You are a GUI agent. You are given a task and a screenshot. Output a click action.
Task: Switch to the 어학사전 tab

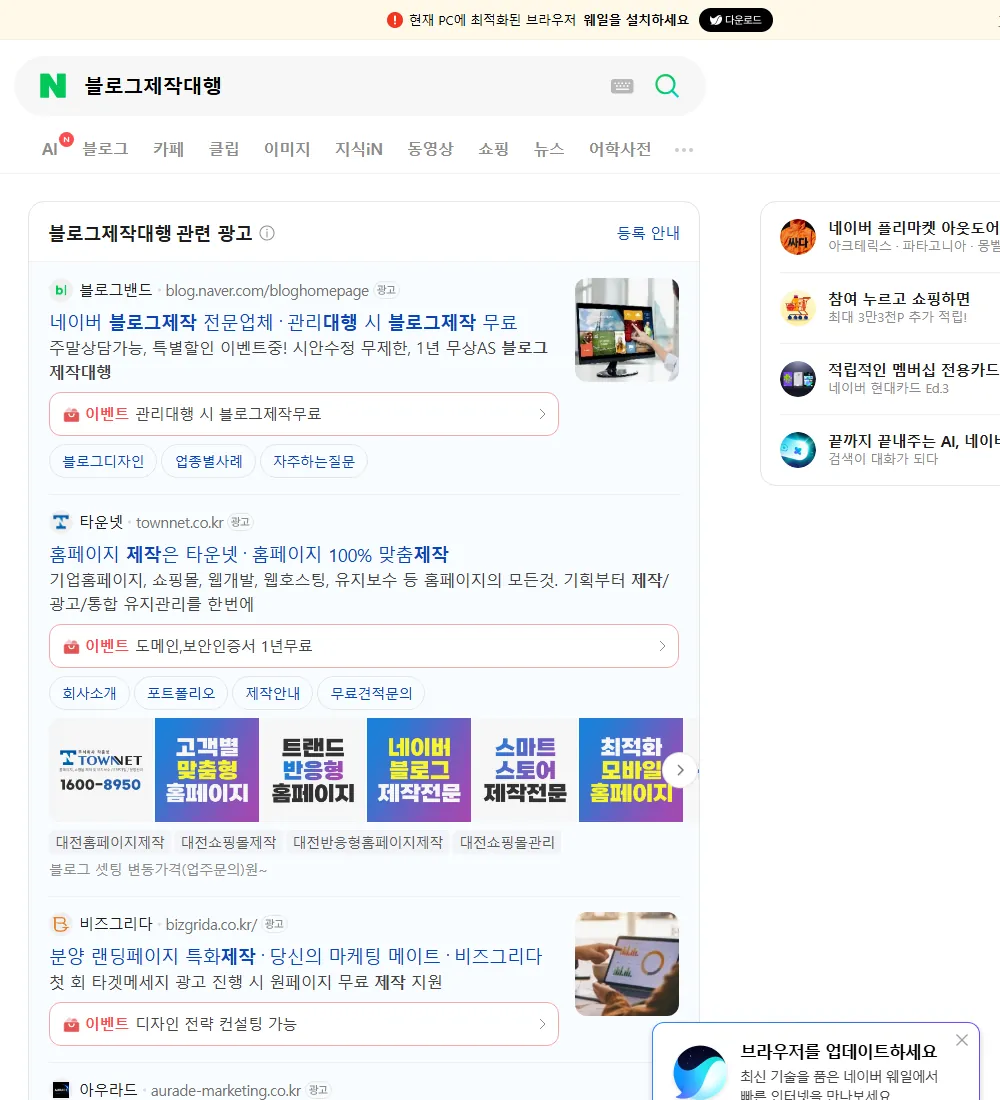(x=620, y=149)
